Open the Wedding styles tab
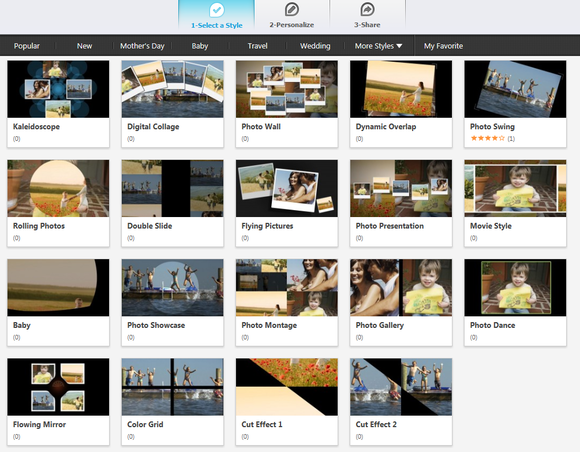 tap(315, 46)
